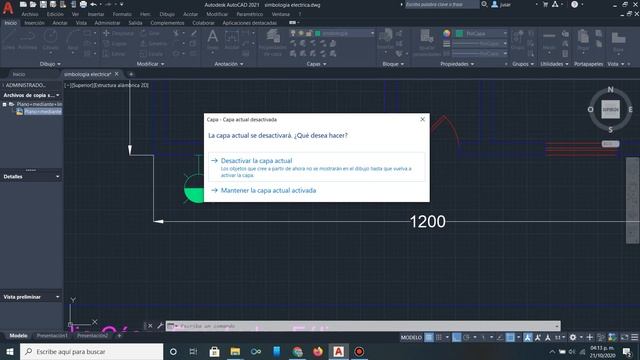Click the Save As icon in quick access toolbar
Viewport: 640px width, 360px height.
coord(53,4)
